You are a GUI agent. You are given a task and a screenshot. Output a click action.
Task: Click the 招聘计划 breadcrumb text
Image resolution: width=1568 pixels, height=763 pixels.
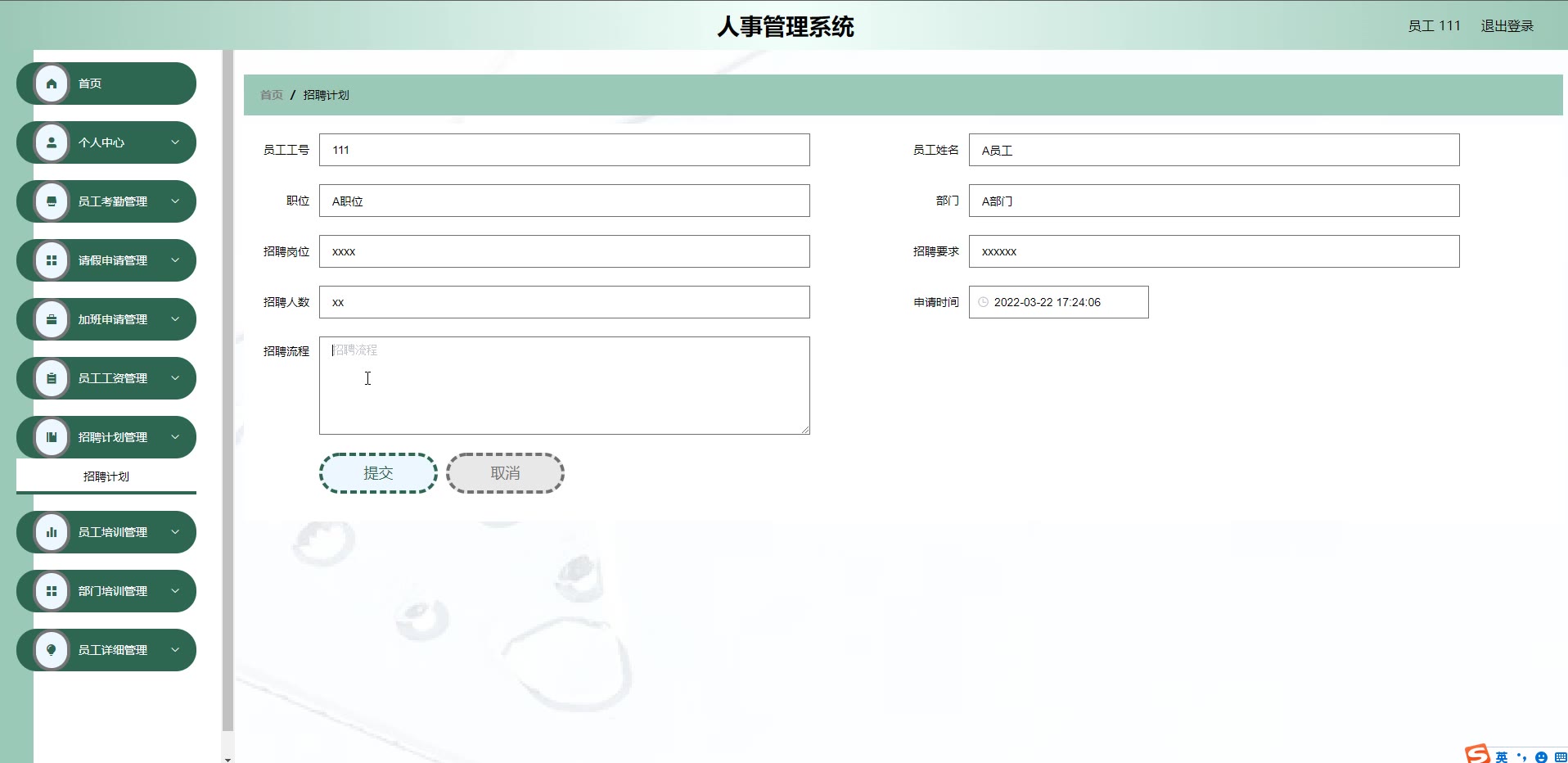[x=326, y=95]
